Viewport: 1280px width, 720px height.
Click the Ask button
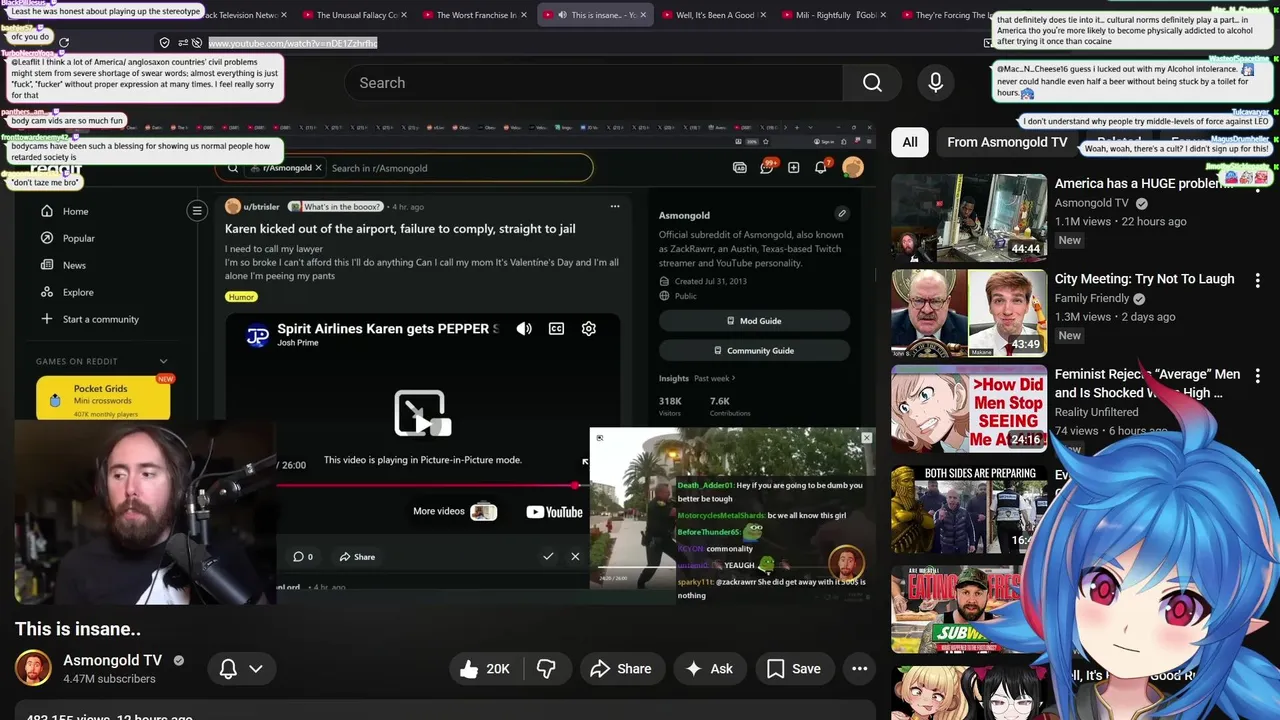709,669
